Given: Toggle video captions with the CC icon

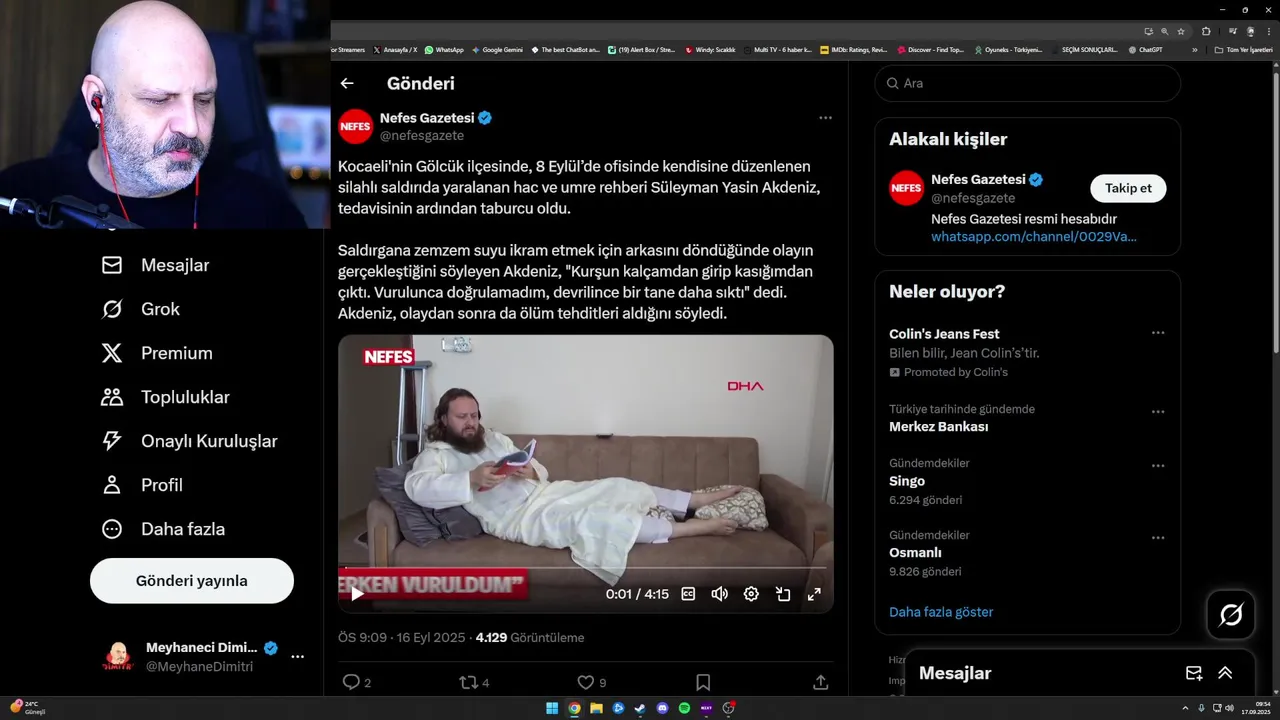Looking at the screenshot, I should (688, 594).
